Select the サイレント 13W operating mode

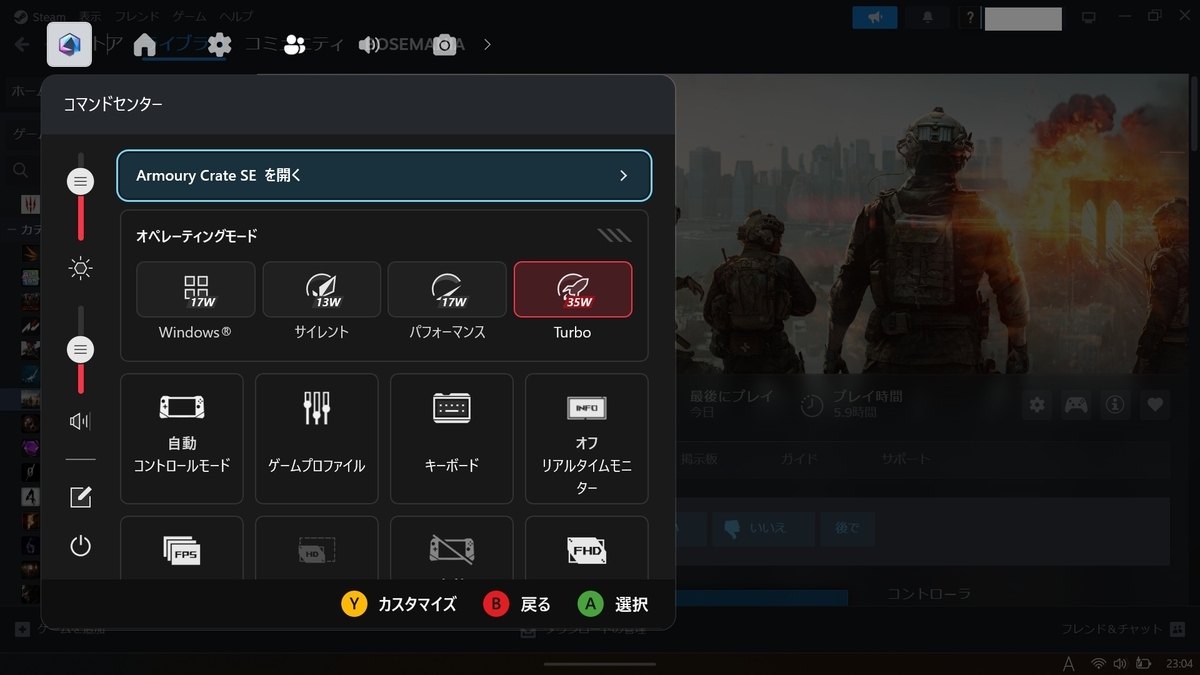(x=321, y=289)
